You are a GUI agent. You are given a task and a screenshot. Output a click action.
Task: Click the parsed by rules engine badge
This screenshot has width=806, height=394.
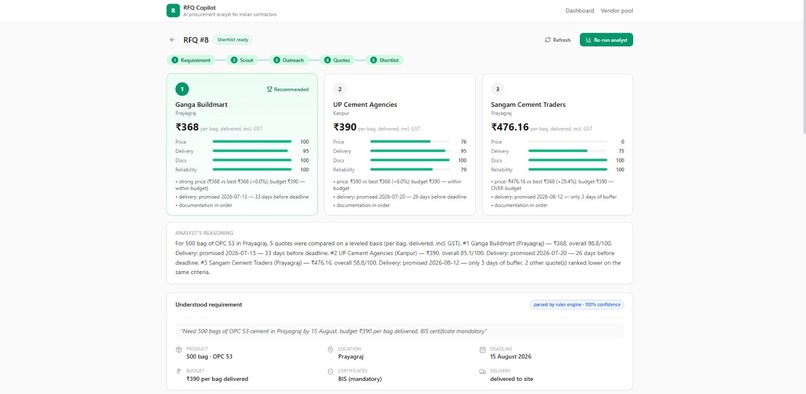pyautogui.click(x=577, y=305)
